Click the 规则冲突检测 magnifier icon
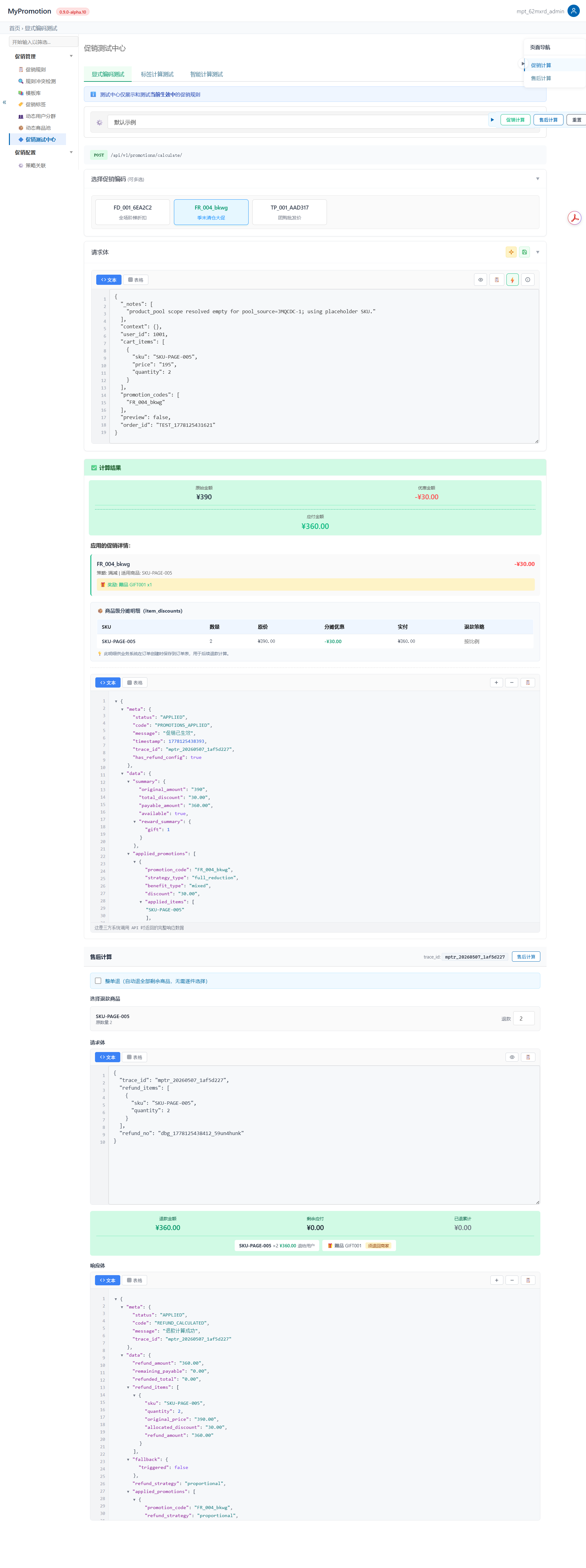The height and width of the screenshot is (1568, 586). 21,81
